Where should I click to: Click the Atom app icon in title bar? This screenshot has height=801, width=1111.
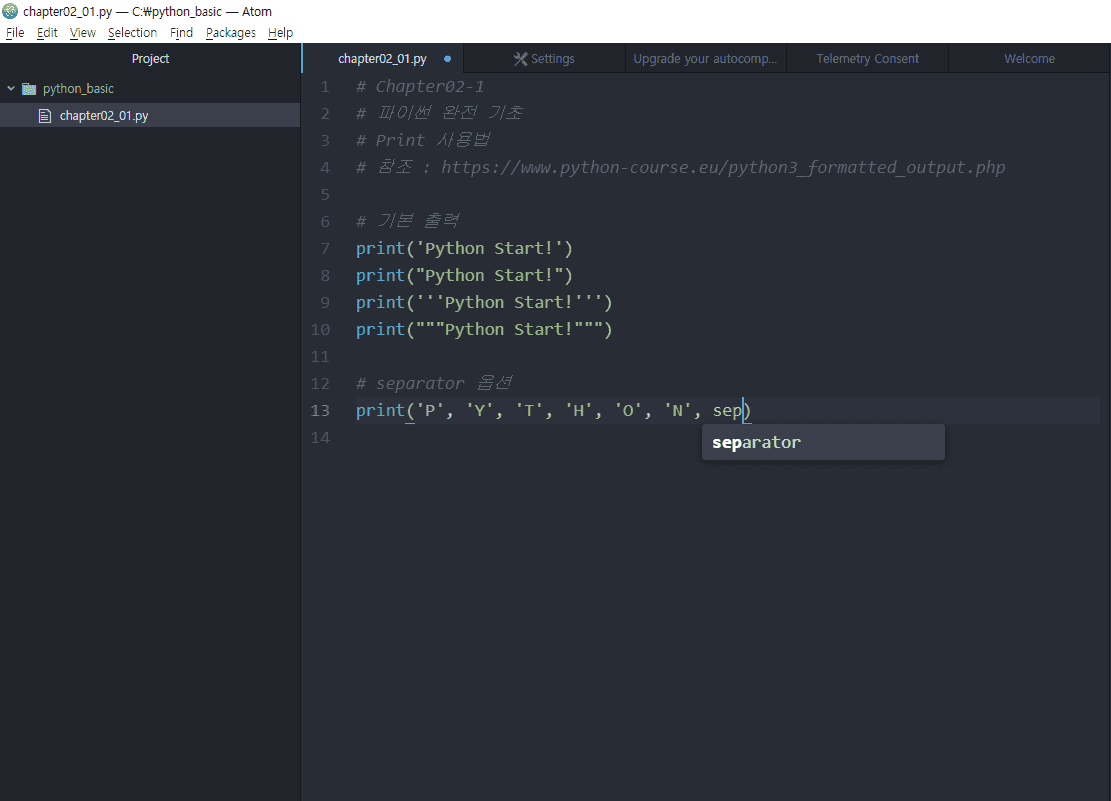pos(10,11)
